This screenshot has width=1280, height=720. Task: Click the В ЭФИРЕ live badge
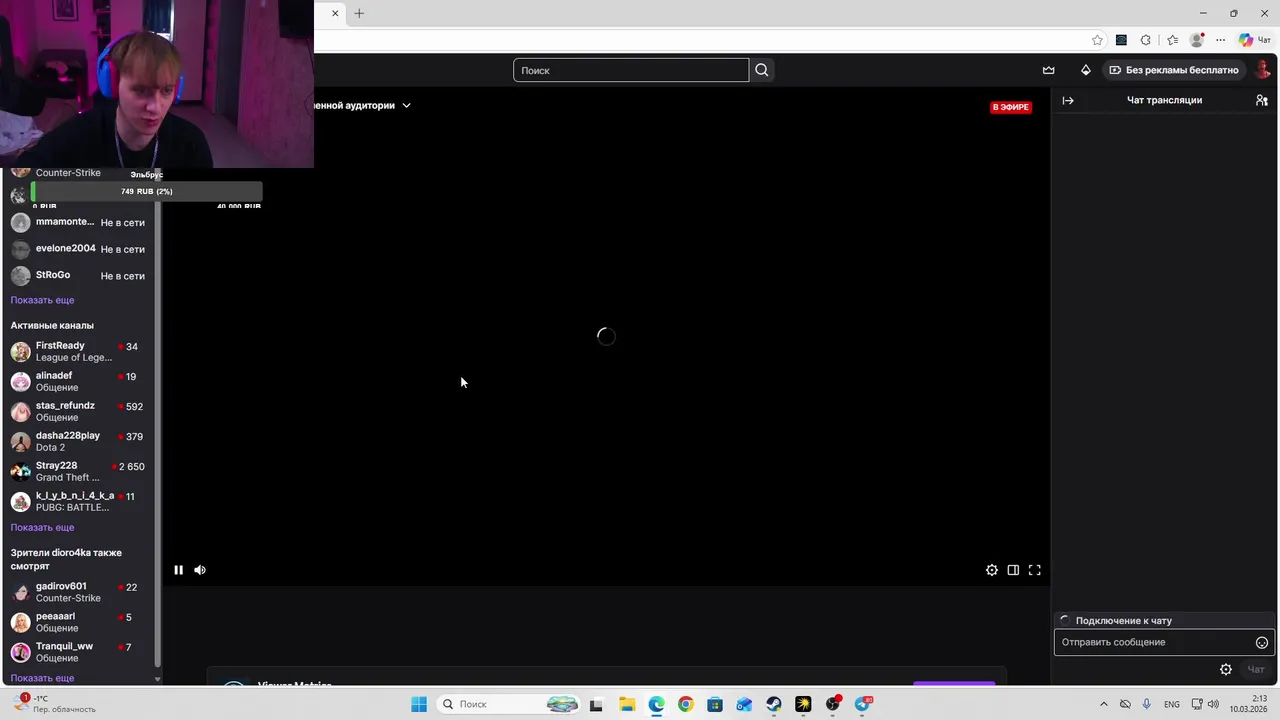(1010, 107)
